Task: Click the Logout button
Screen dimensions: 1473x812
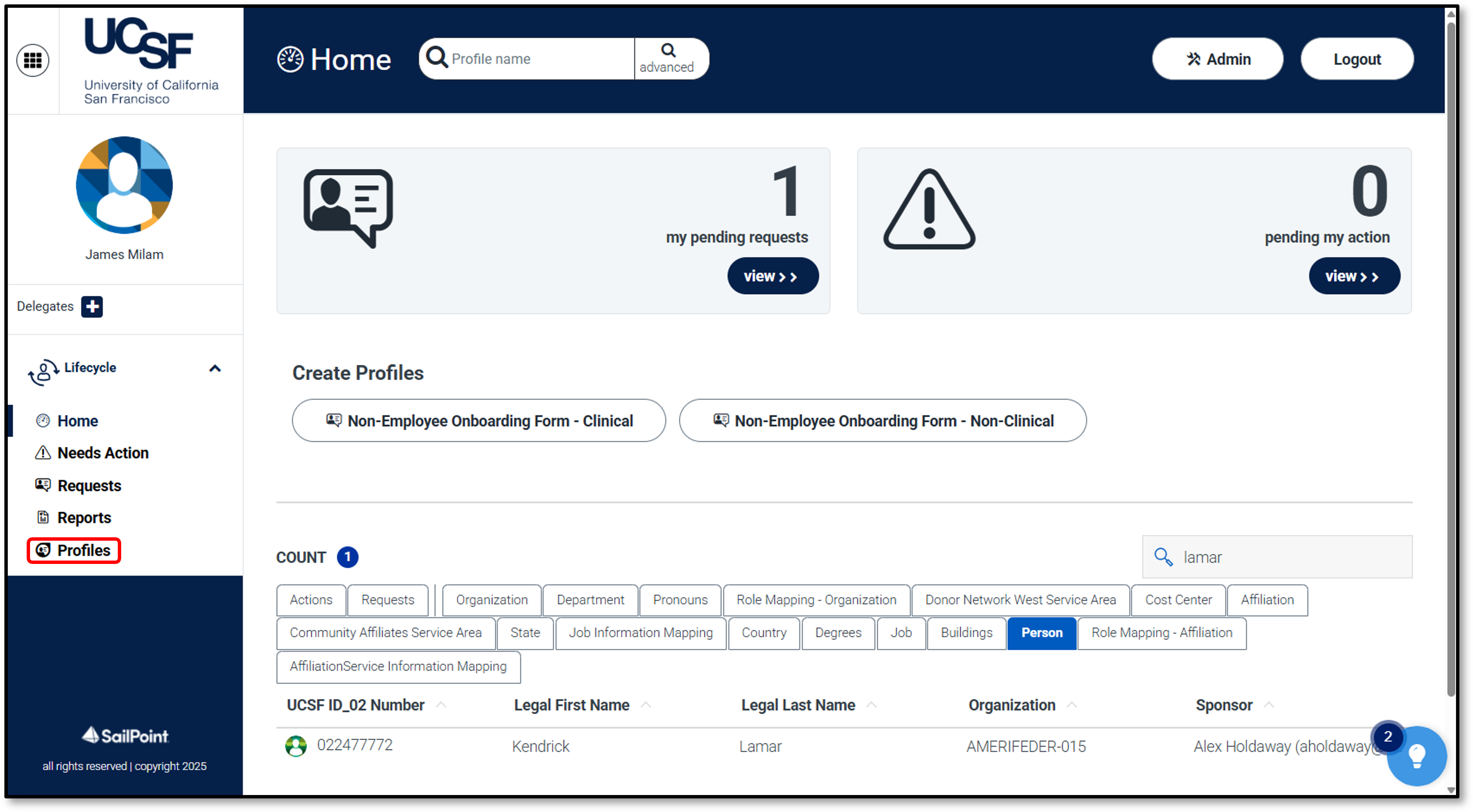Action: point(1357,58)
